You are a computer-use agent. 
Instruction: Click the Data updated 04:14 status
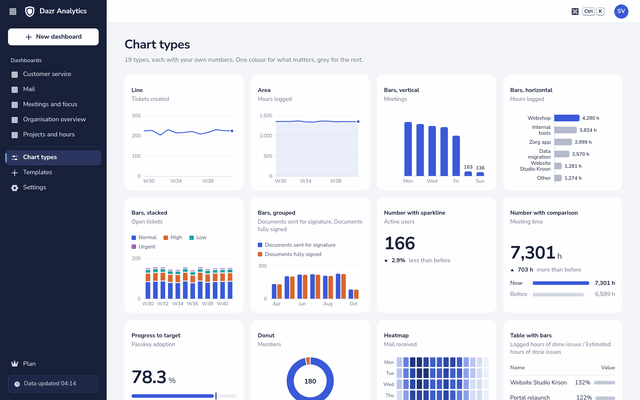coord(53,384)
